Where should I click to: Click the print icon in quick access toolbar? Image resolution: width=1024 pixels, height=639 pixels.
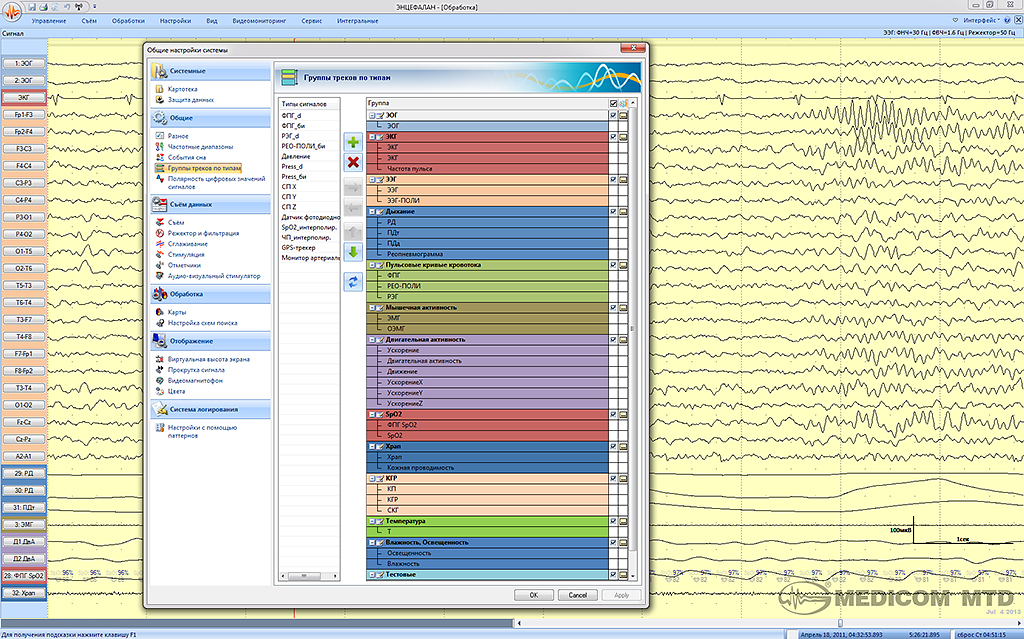click(43, 7)
